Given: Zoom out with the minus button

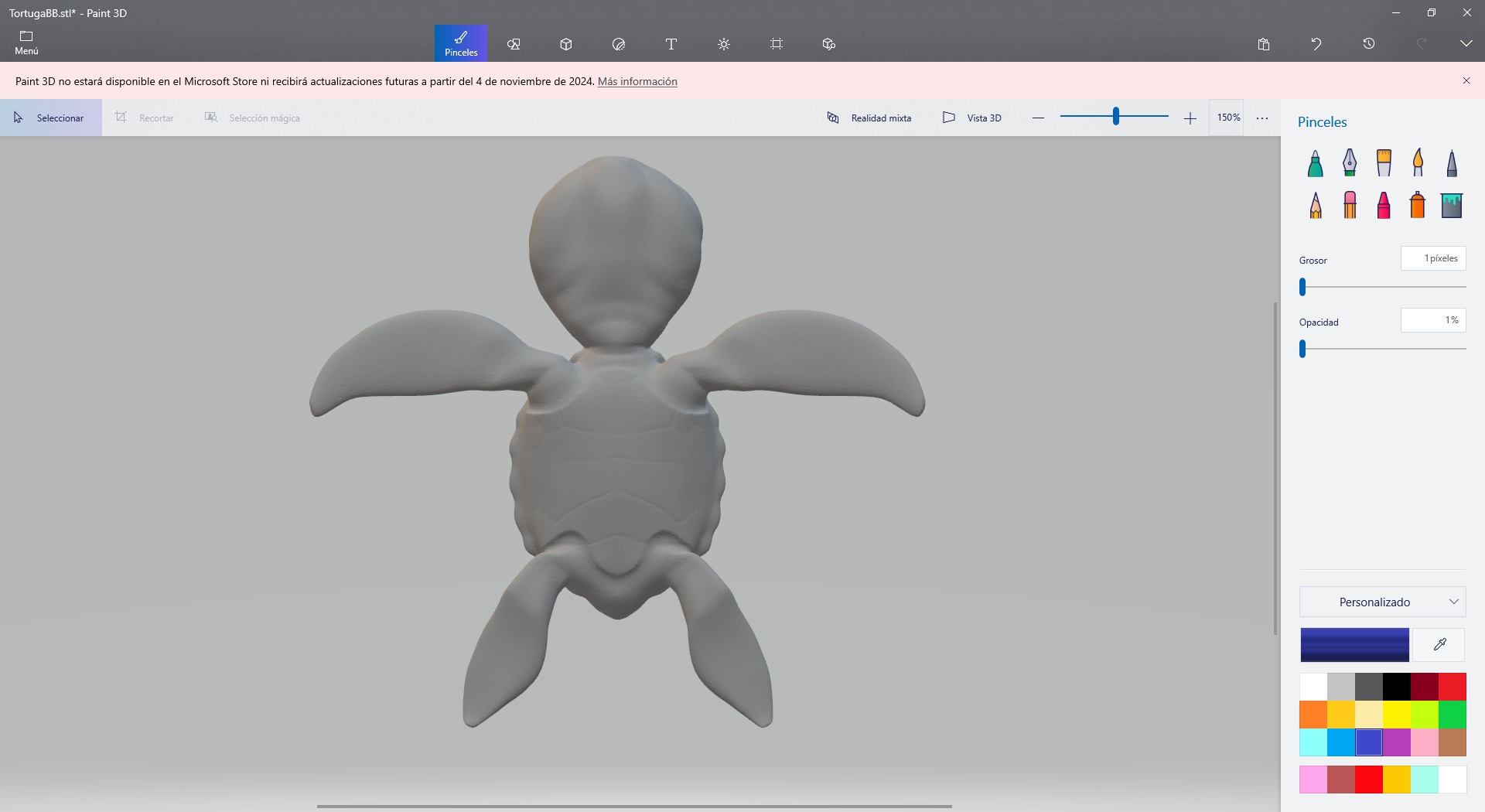Looking at the screenshot, I should click(1038, 118).
